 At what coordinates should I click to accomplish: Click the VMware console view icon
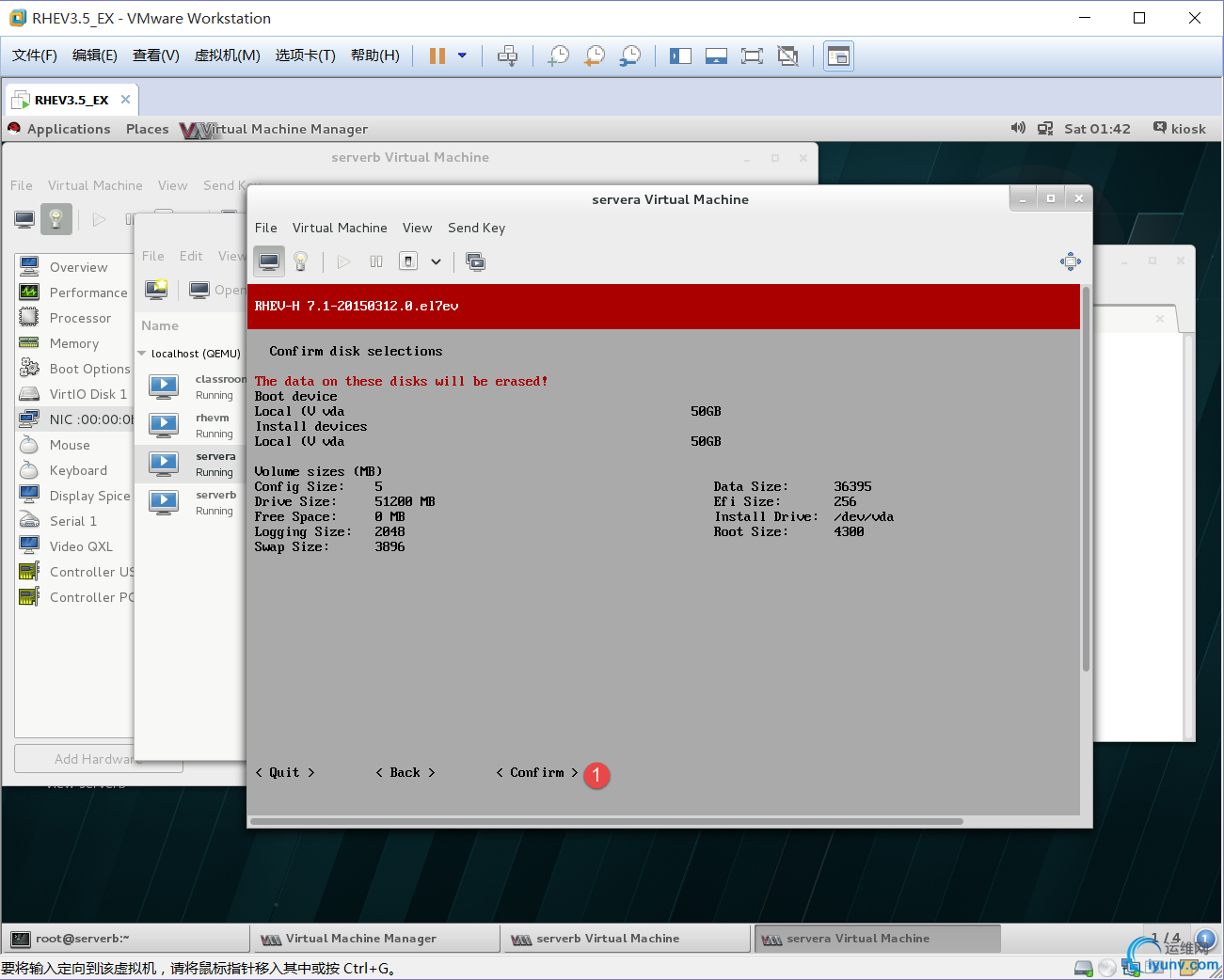pos(838,55)
